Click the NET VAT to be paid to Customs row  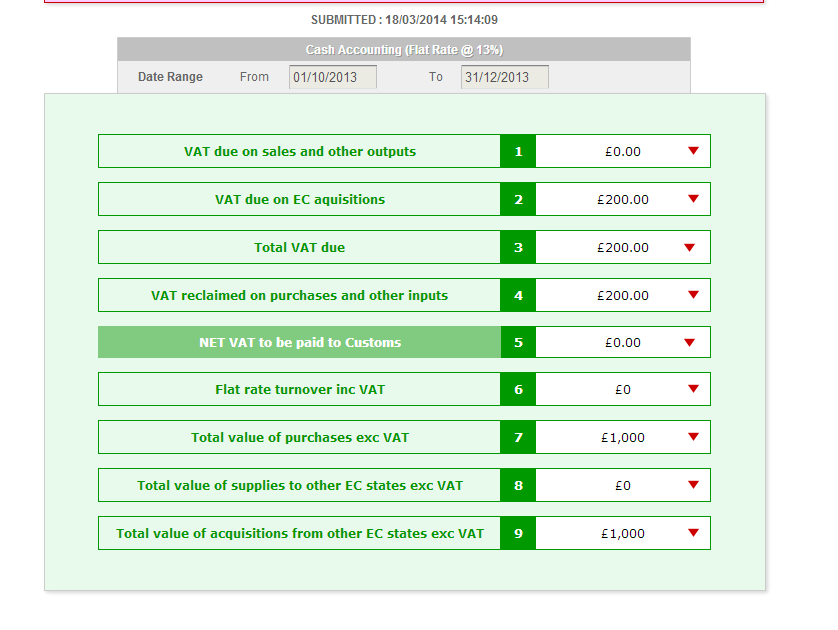point(404,342)
